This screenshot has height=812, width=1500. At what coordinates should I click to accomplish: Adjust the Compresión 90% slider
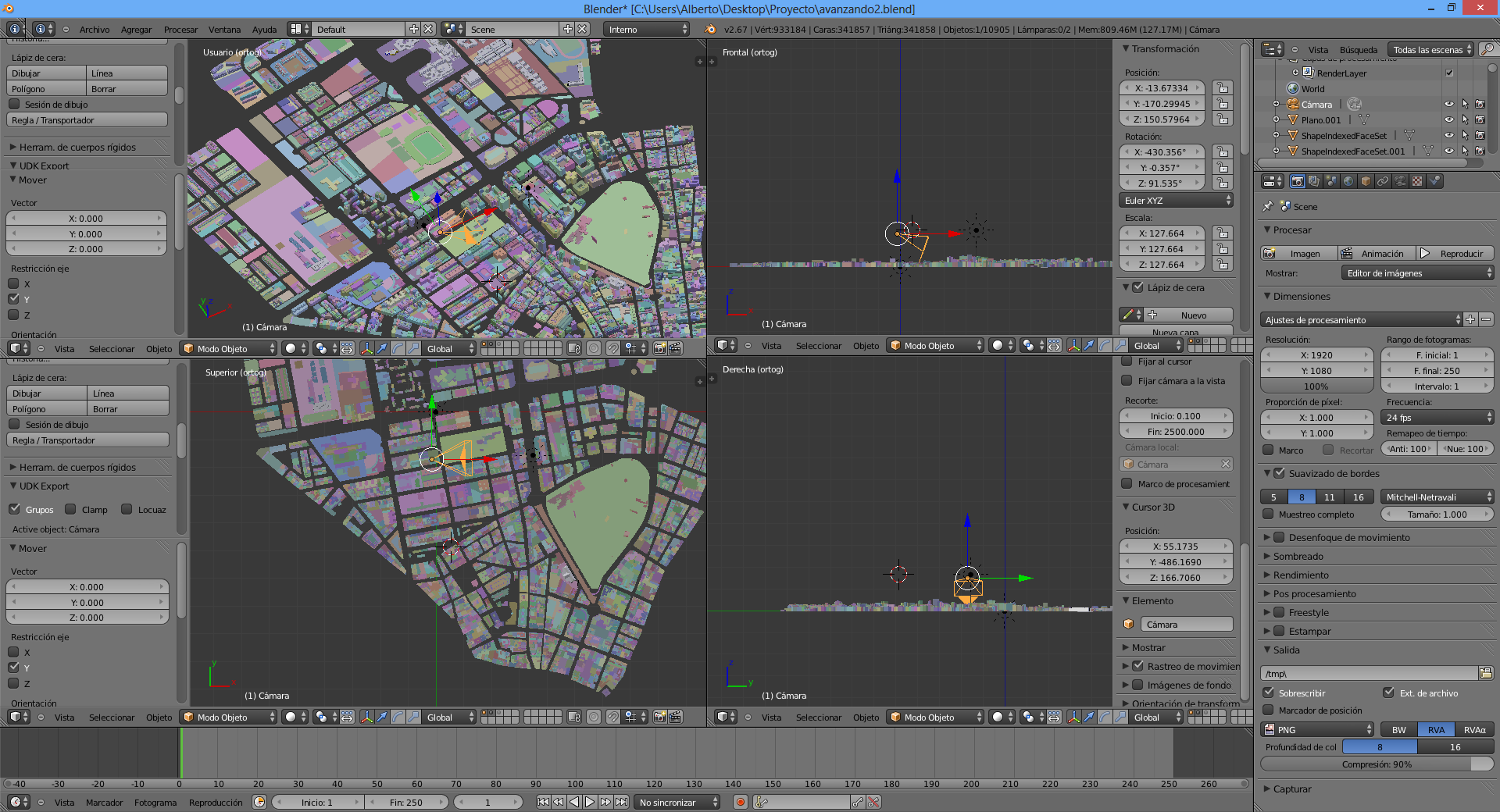(1377, 764)
